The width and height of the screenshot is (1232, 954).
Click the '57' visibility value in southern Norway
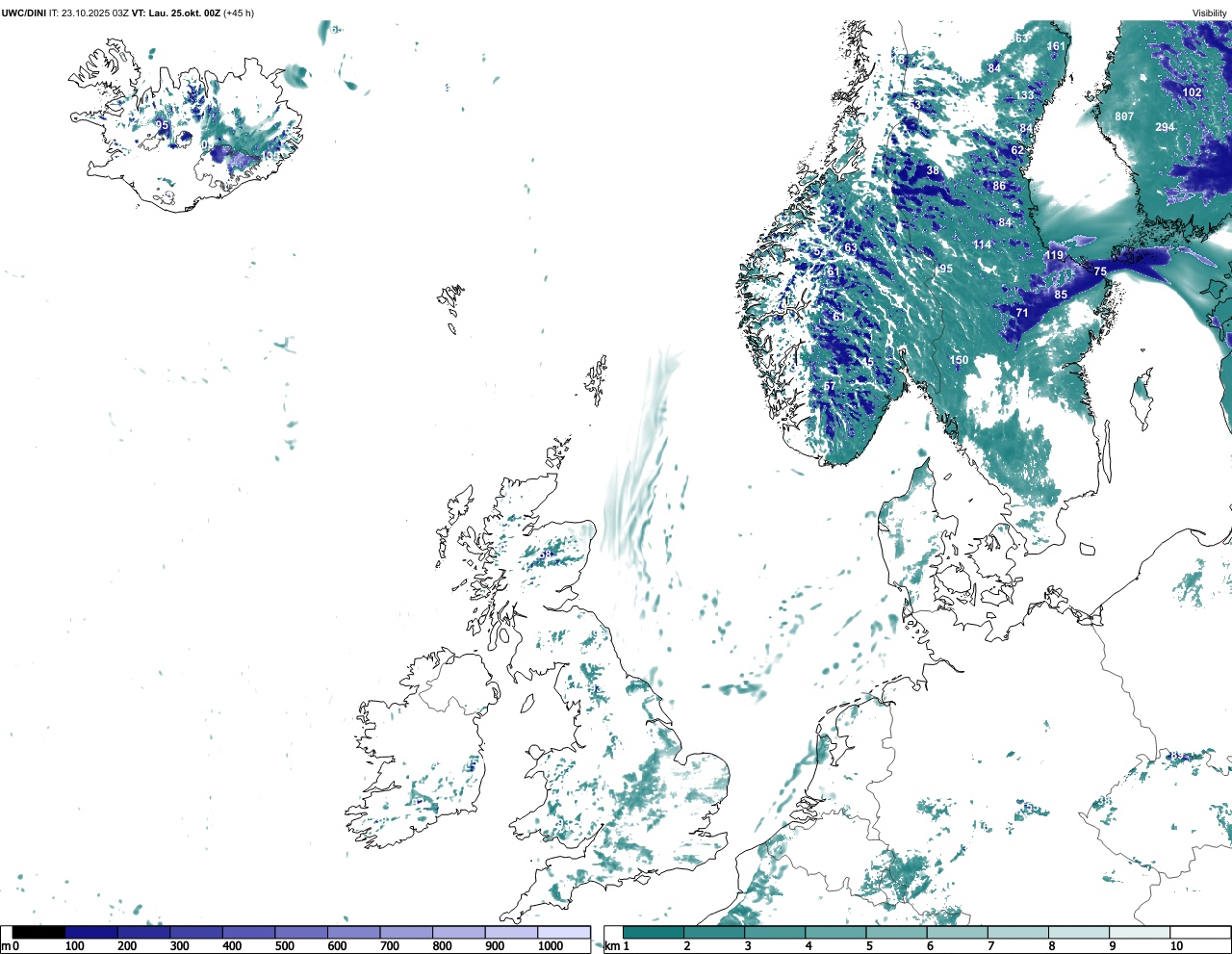pyautogui.click(x=830, y=386)
